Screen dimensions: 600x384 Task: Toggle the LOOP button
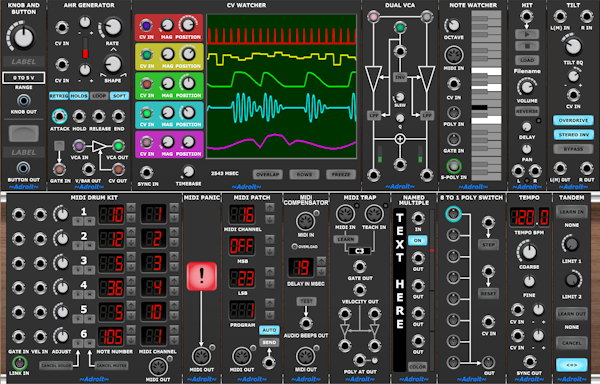point(99,96)
